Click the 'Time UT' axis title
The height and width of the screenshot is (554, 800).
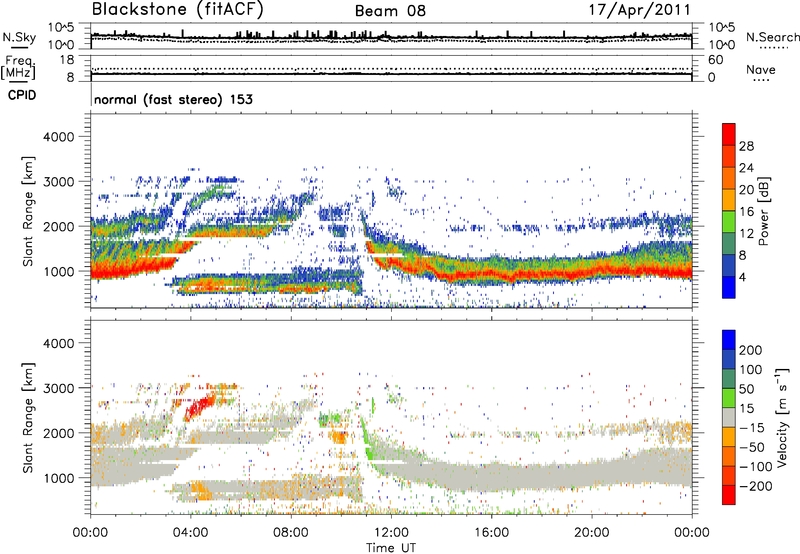coord(391,548)
